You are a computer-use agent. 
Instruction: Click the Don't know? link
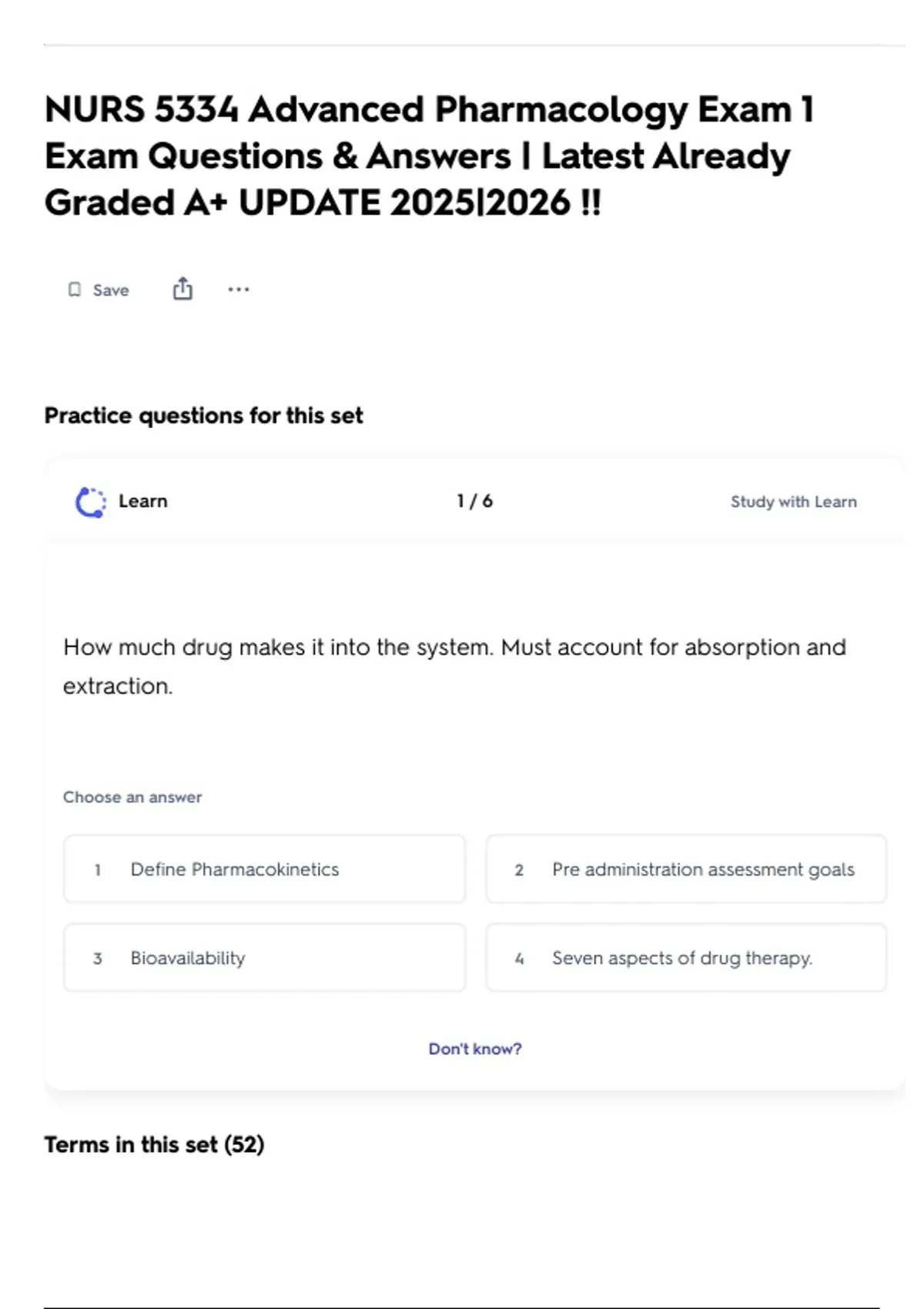[475, 1049]
